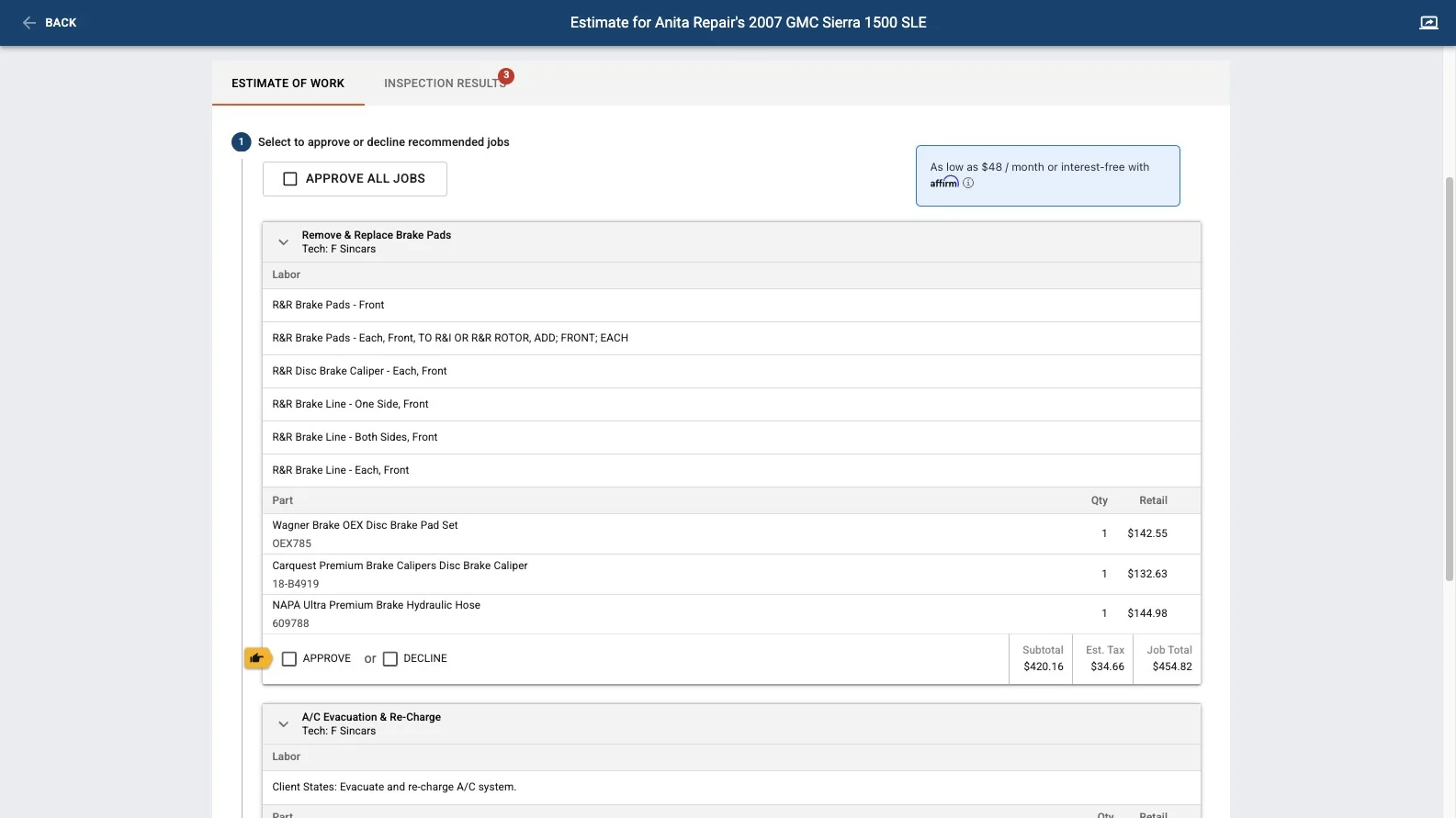Image resolution: width=1456 pixels, height=818 pixels.
Task: Go back using the Back arrow
Action: [29, 23]
